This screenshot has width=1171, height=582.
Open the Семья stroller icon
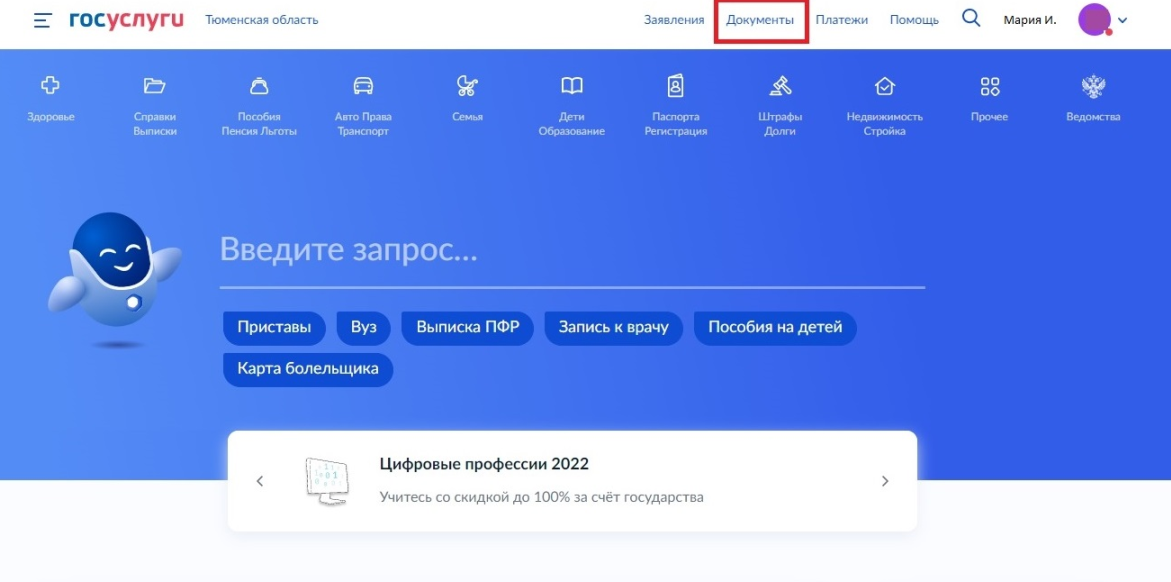(x=468, y=87)
